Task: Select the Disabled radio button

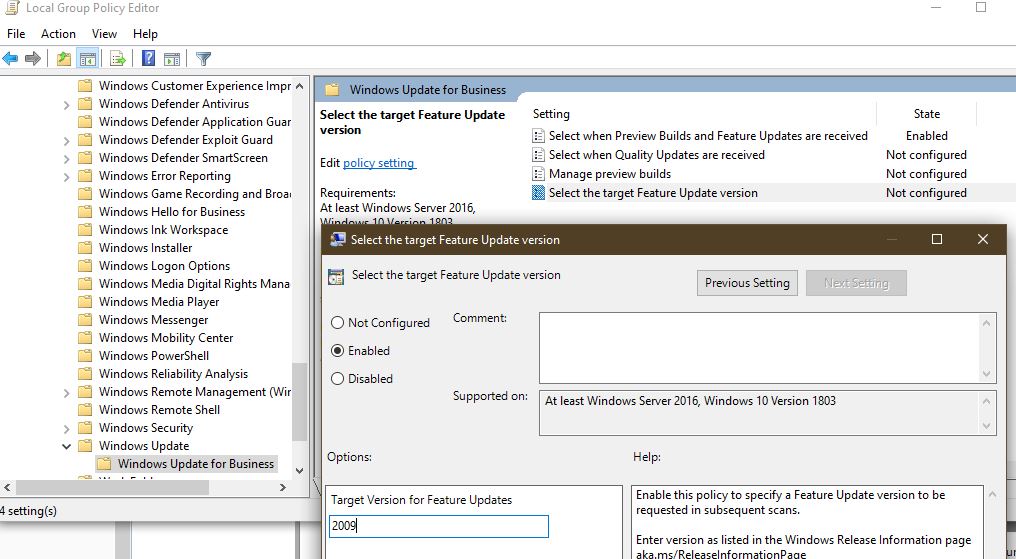Action: 337,379
